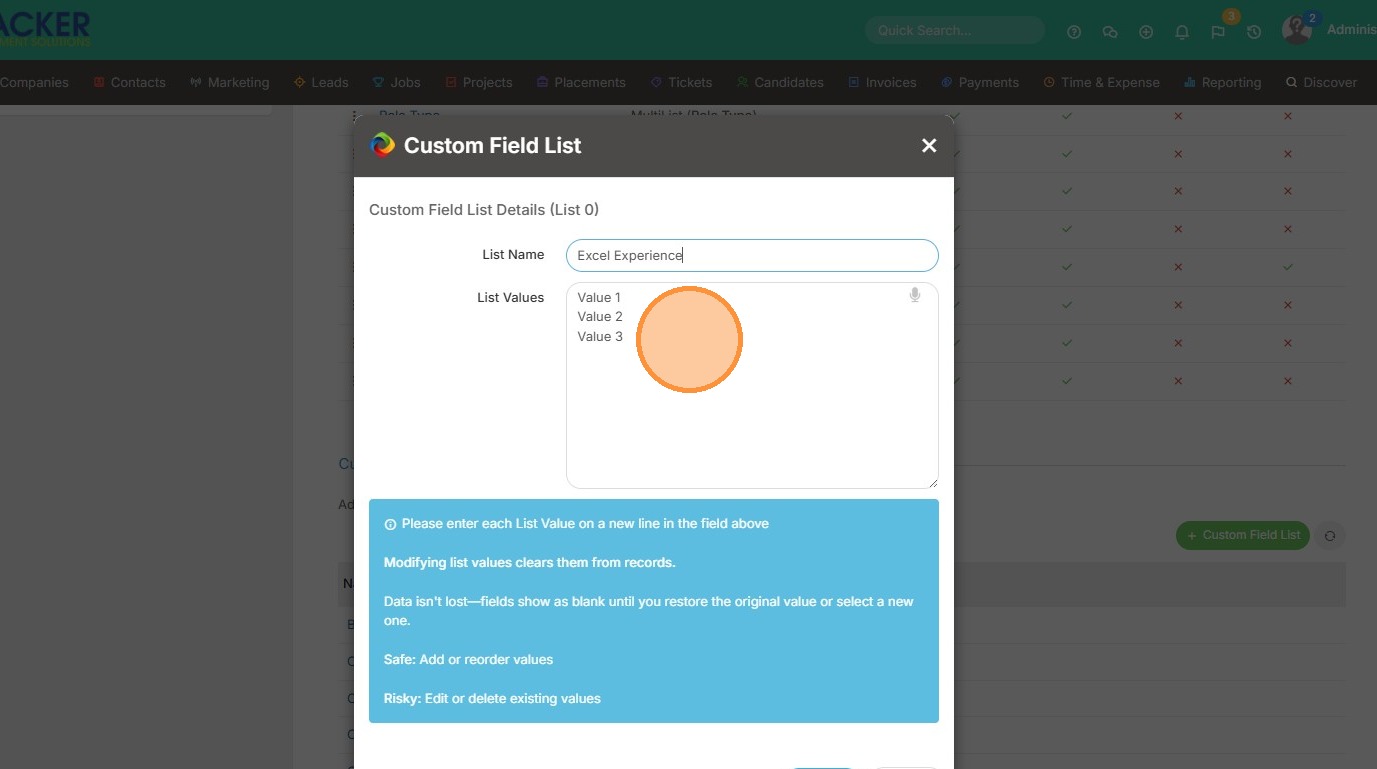Click the List Name input field

click(751, 255)
